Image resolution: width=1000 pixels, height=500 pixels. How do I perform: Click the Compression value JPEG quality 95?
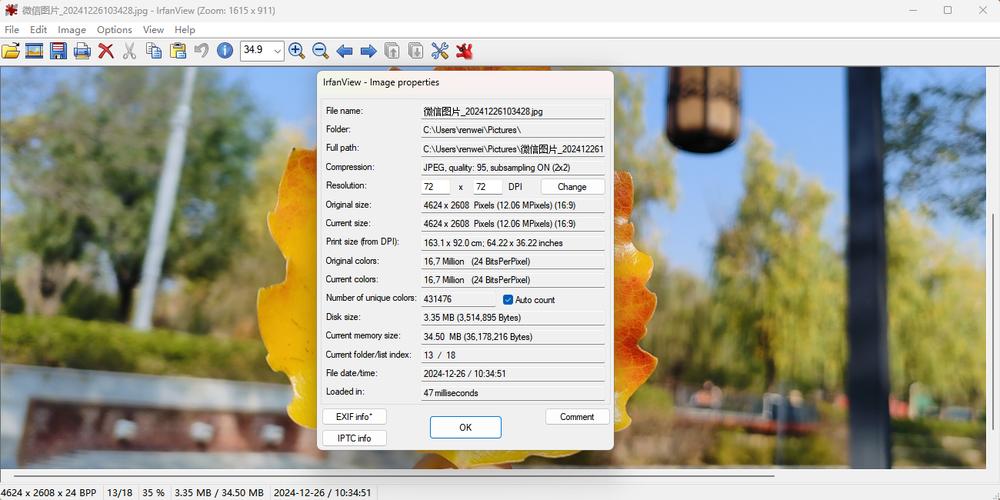(x=513, y=168)
